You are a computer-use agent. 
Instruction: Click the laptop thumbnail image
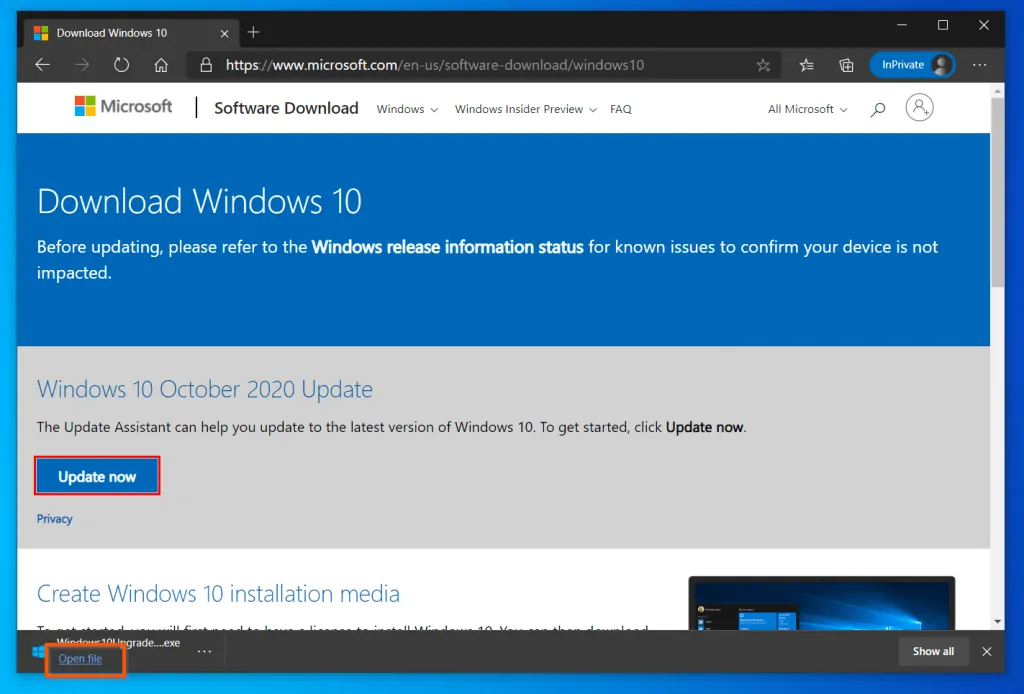pyautogui.click(x=822, y=603)
